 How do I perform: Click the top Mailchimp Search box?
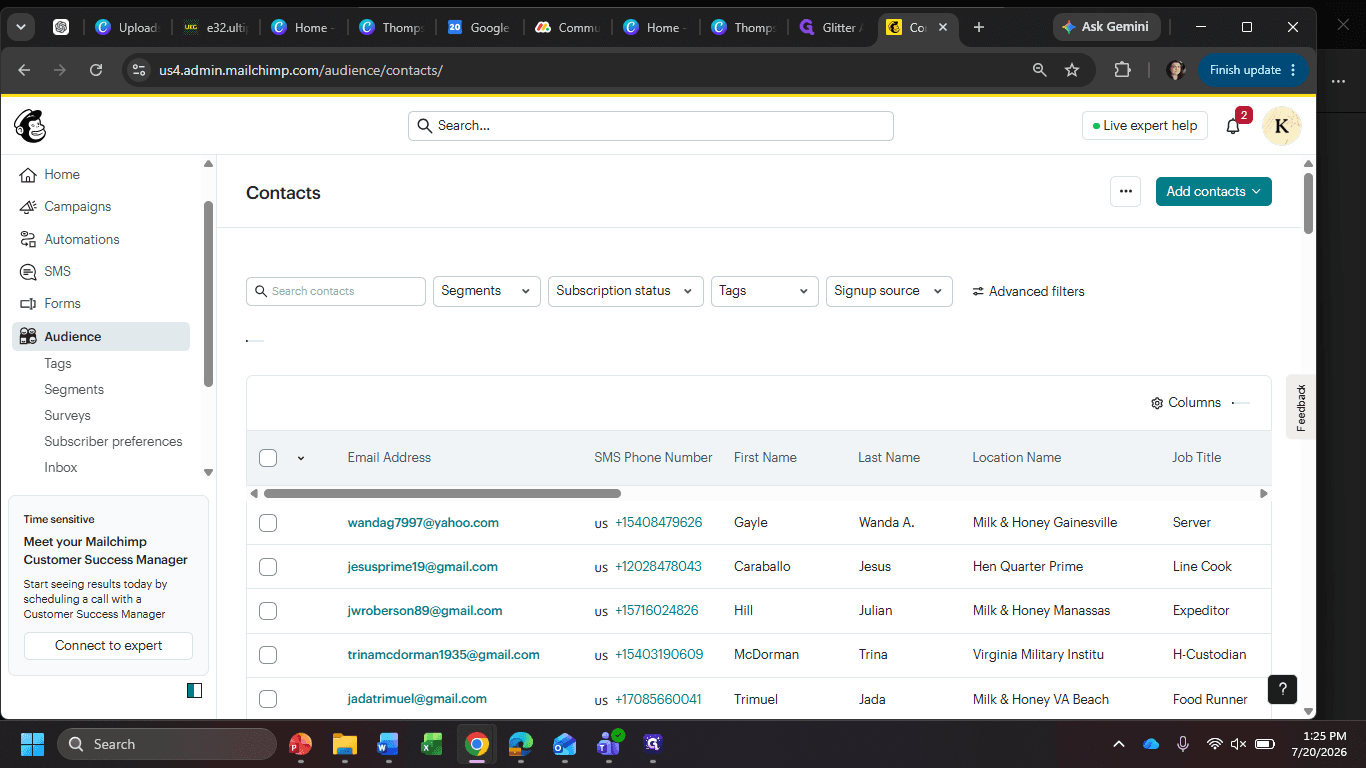pos(651,126)
